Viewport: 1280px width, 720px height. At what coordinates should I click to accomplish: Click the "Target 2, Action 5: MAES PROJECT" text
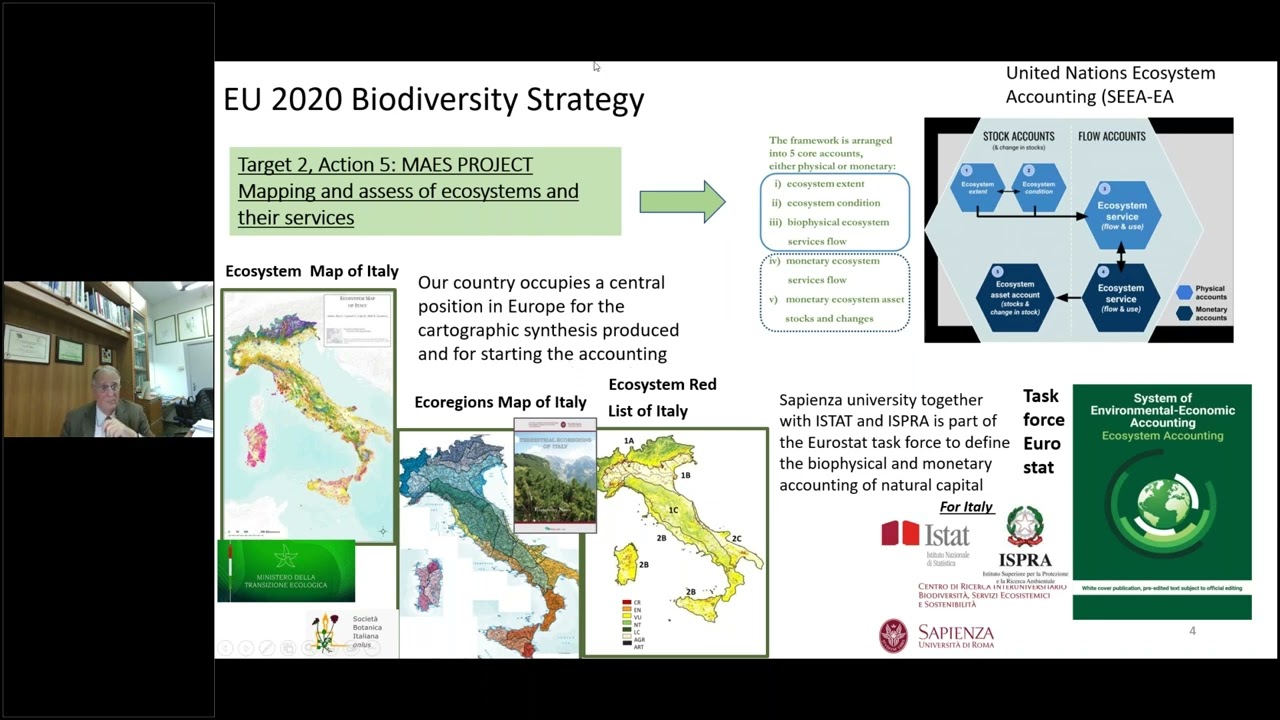385,164
